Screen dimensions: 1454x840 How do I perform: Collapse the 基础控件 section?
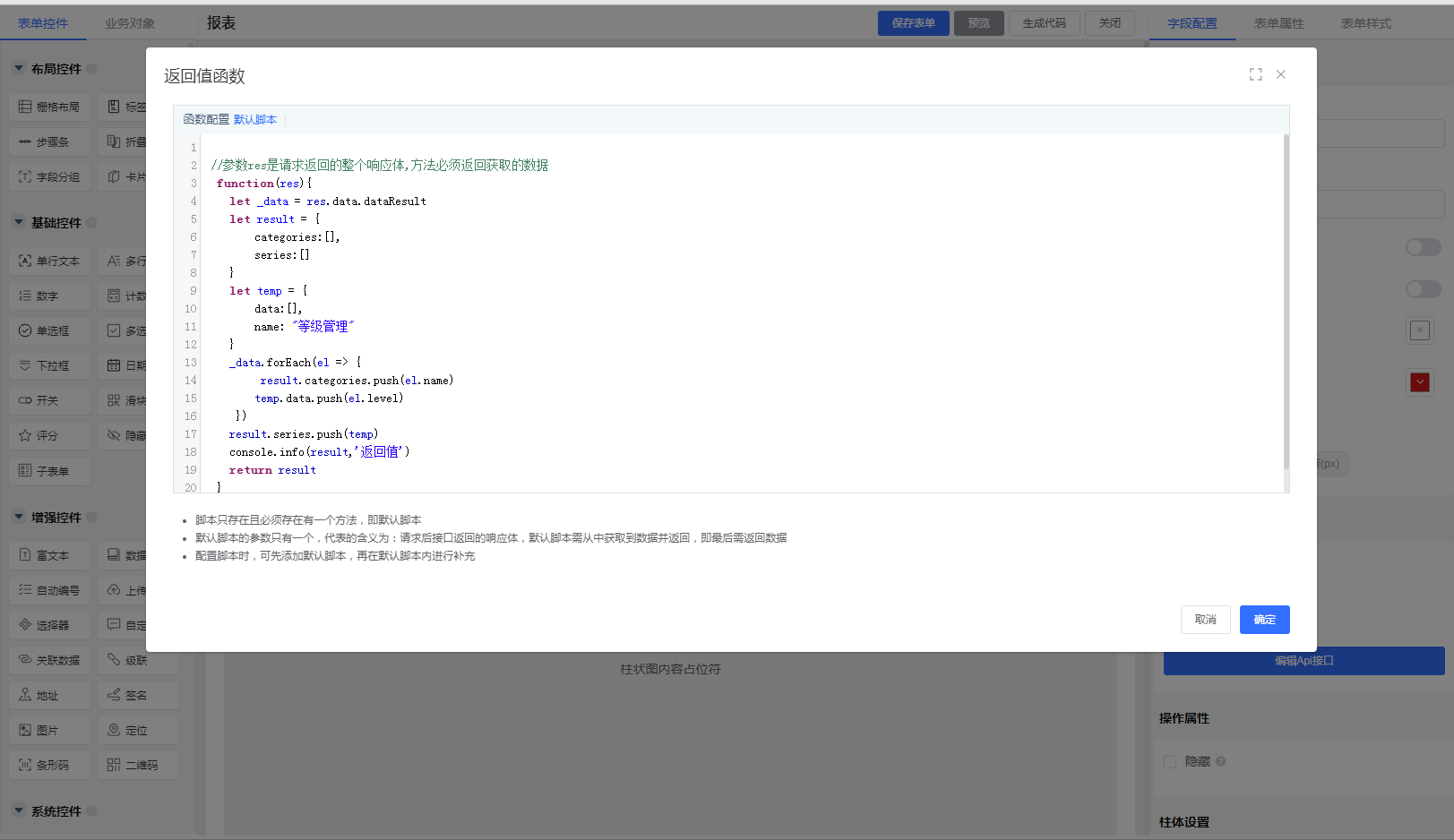19,223
